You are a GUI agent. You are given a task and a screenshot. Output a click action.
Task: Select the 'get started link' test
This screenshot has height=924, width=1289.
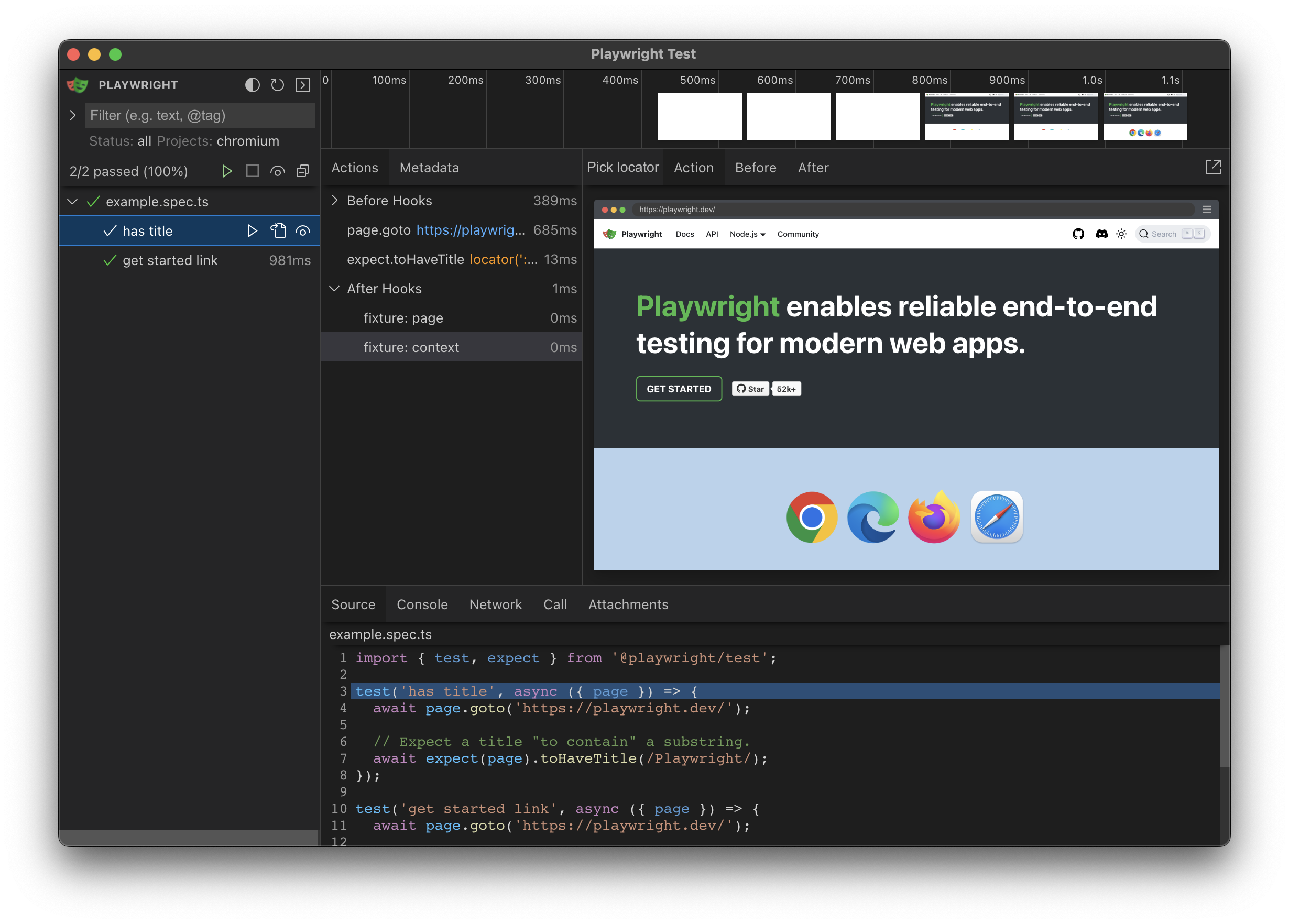189,260
